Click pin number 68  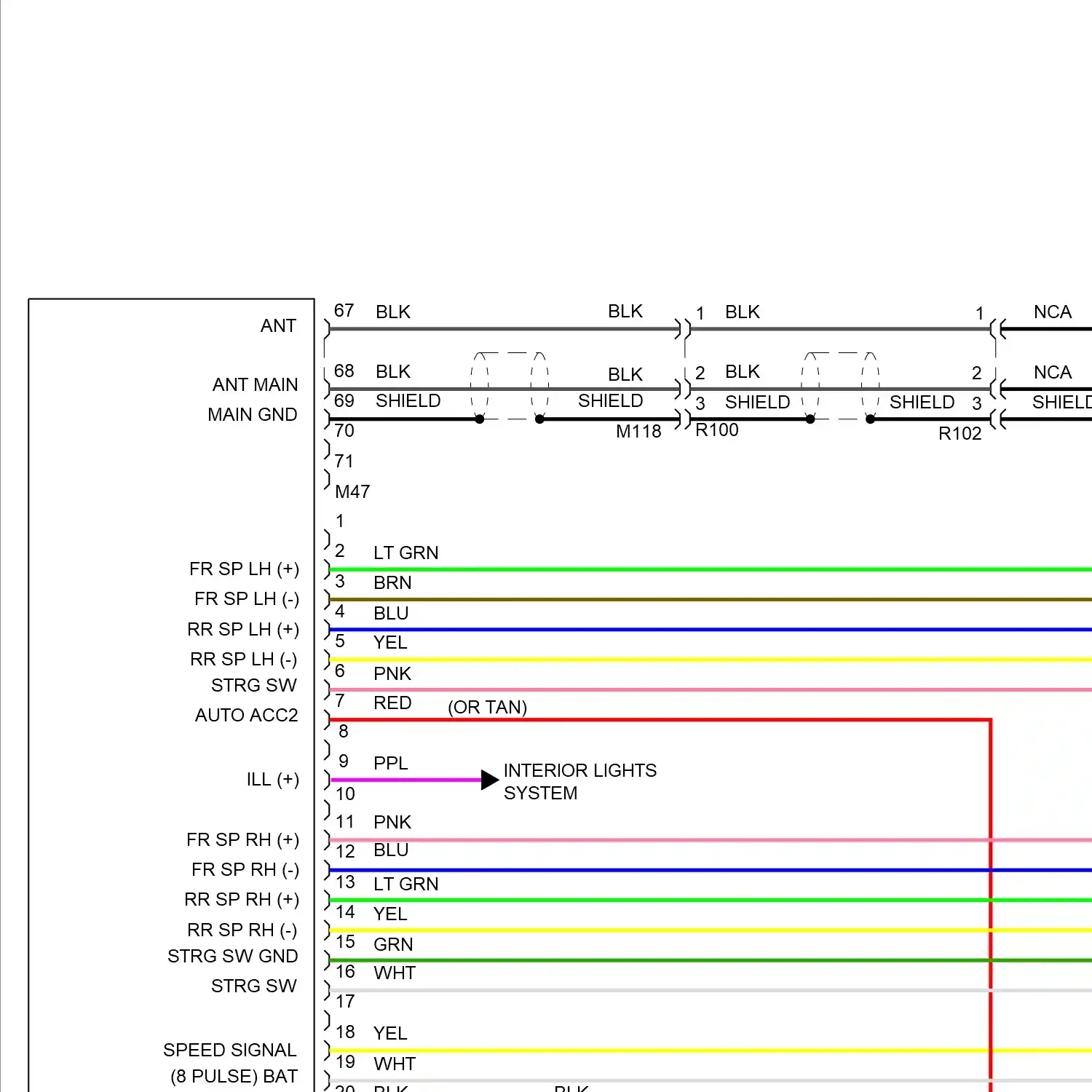(x=344, y=371)
